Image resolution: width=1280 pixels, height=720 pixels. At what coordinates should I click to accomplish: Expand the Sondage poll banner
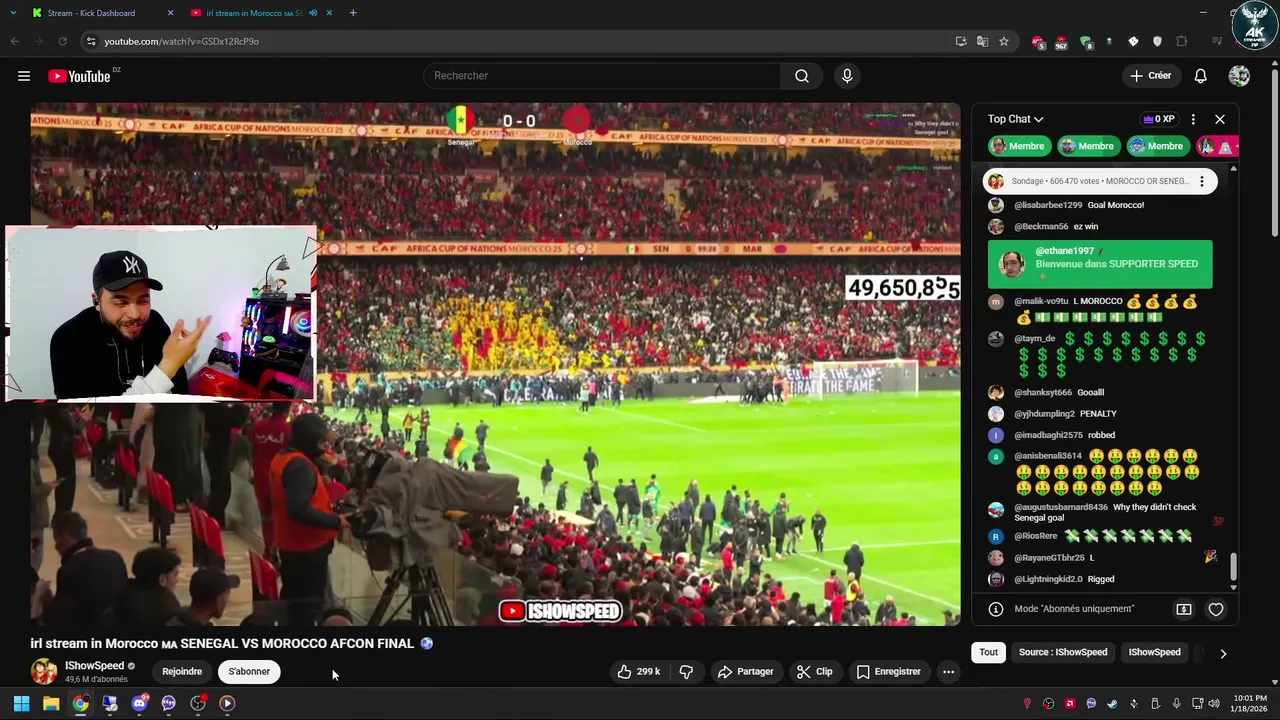point(1100,181)
